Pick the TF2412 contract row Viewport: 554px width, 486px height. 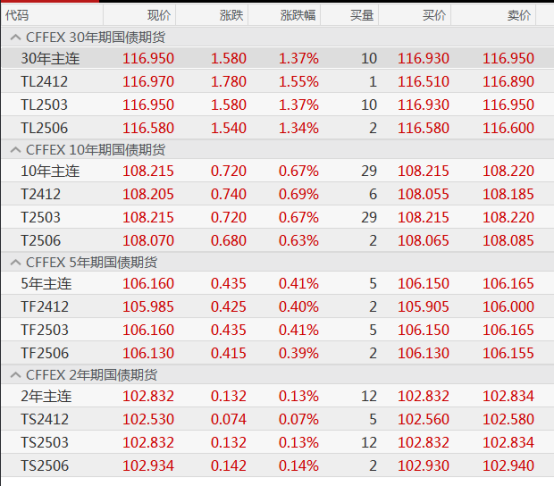pos(277,307)
